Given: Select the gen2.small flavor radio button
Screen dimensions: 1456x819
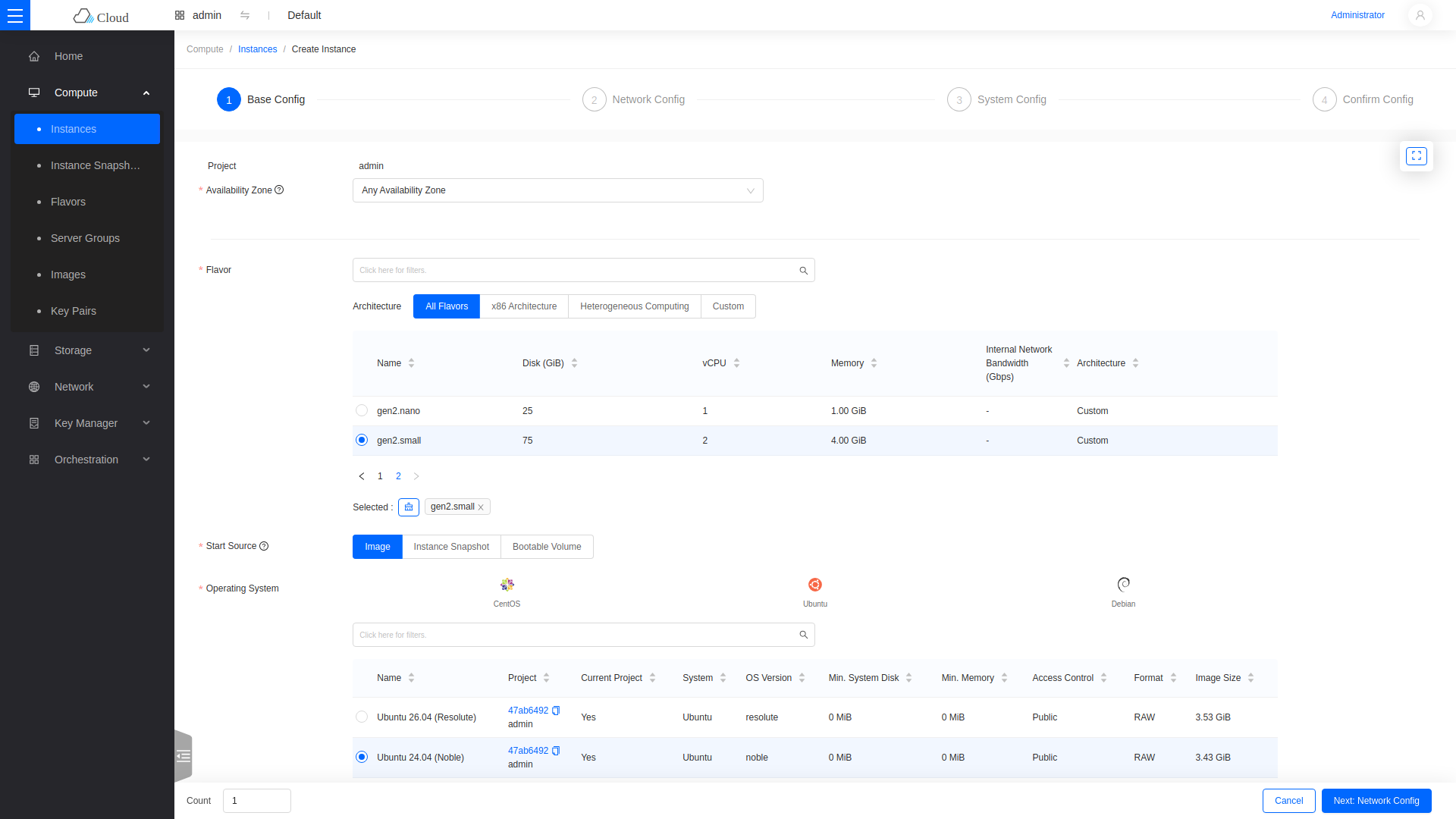Looking at the screenshot, I should 362,440.
